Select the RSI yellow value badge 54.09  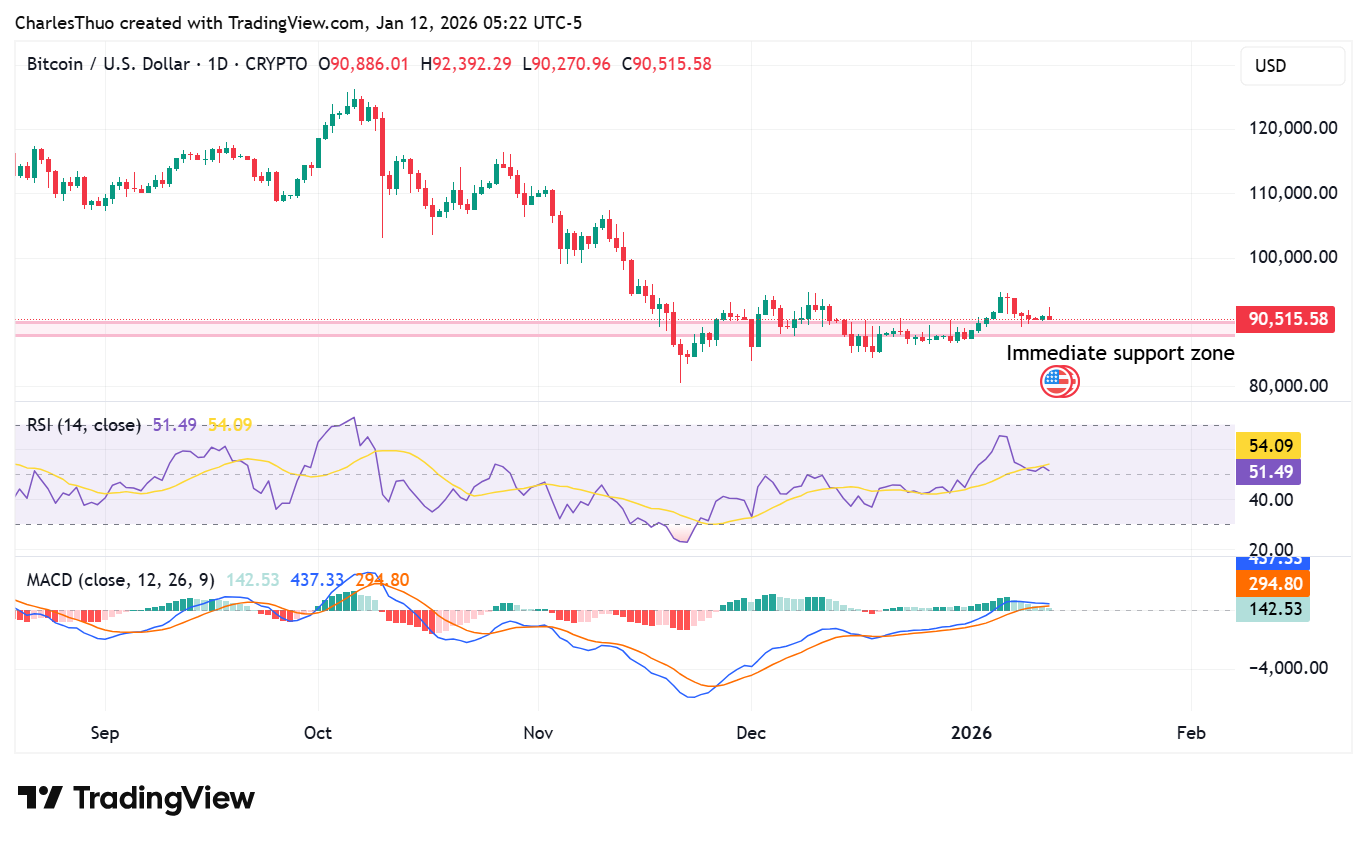(x=1271, y=445)
